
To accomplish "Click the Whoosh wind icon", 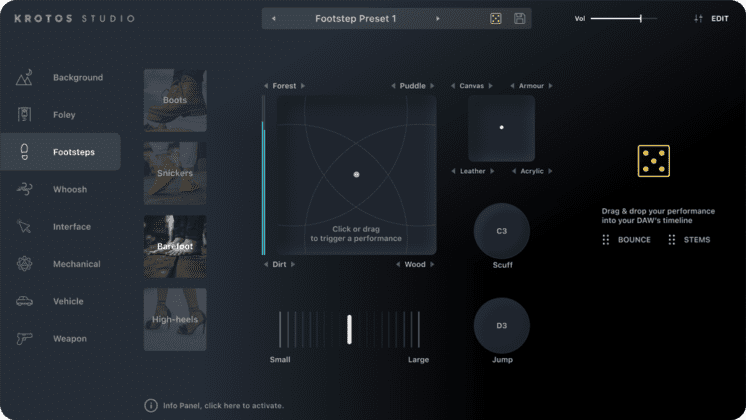I will click(25, 189).
